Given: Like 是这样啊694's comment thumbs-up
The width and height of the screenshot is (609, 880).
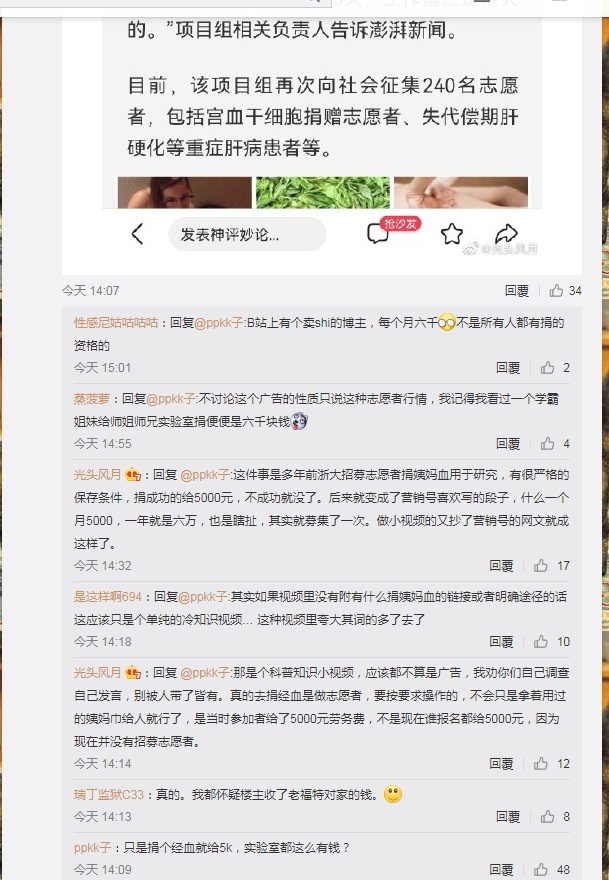Looking at the screenshot, I should pos(541,641).
